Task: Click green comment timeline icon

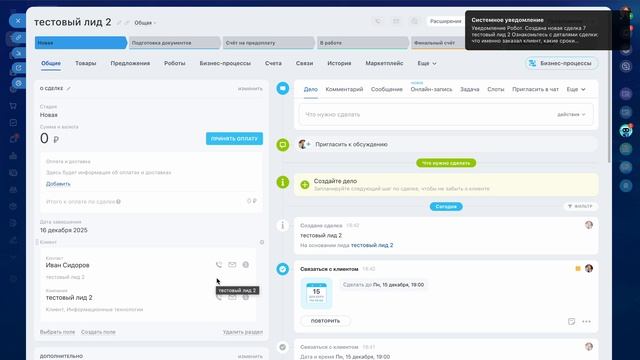Action: pos(282,144)
